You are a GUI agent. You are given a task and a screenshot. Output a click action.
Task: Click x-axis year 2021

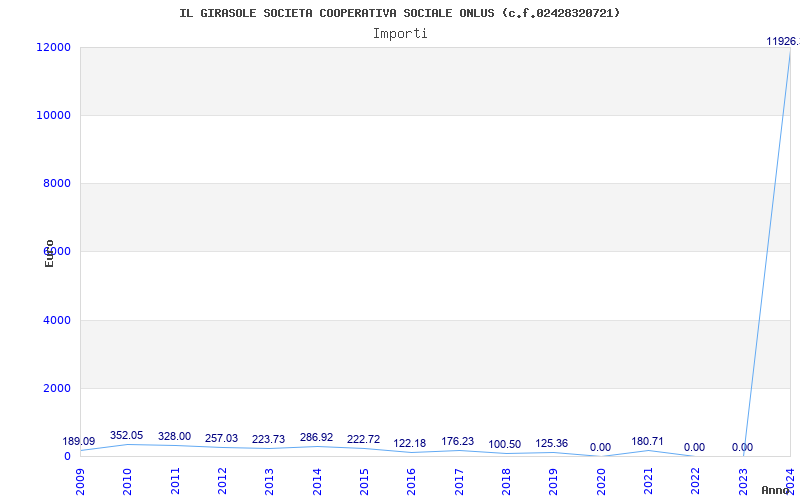[648, 482]
